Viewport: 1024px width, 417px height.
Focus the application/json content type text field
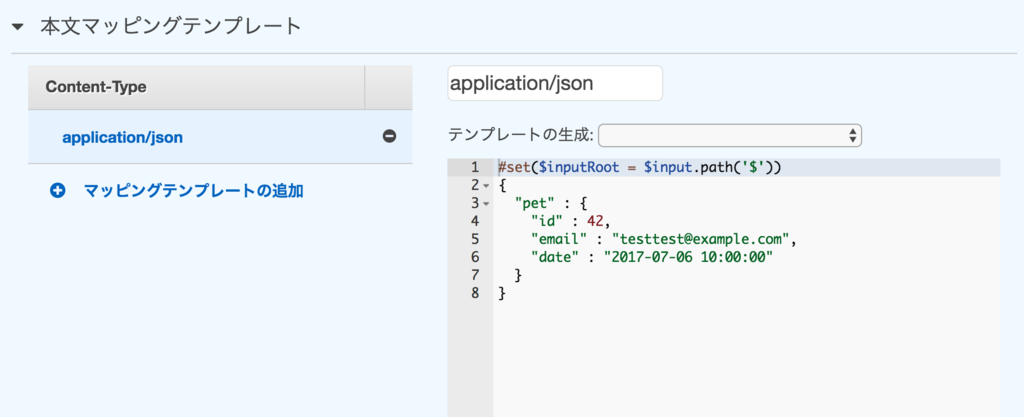[x=554, y=84]
